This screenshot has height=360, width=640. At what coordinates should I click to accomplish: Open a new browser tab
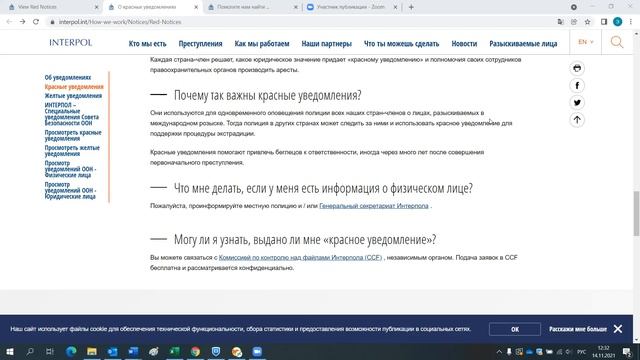[x=411, y=7]
